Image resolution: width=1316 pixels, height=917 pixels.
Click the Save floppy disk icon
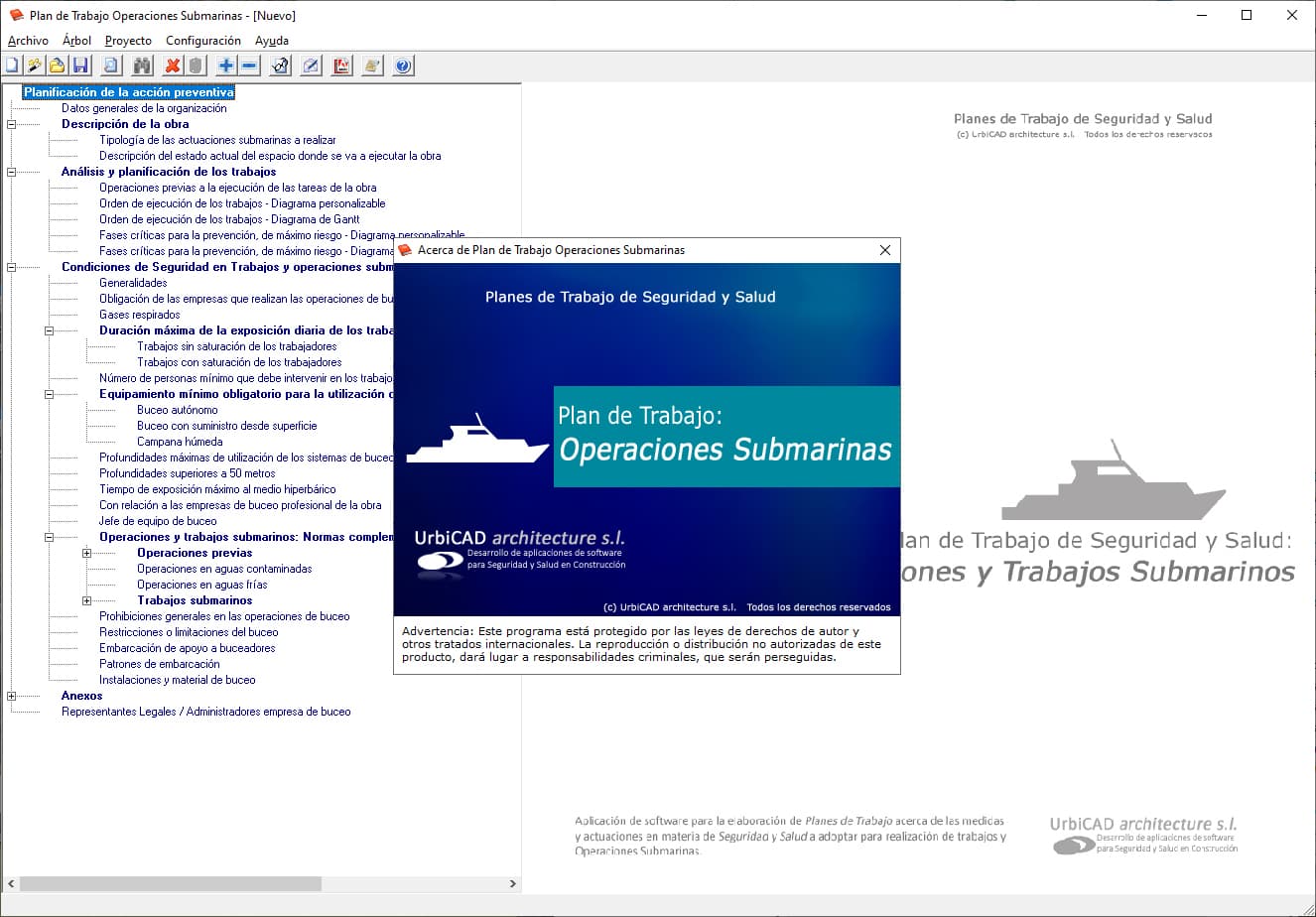[80, 66]
